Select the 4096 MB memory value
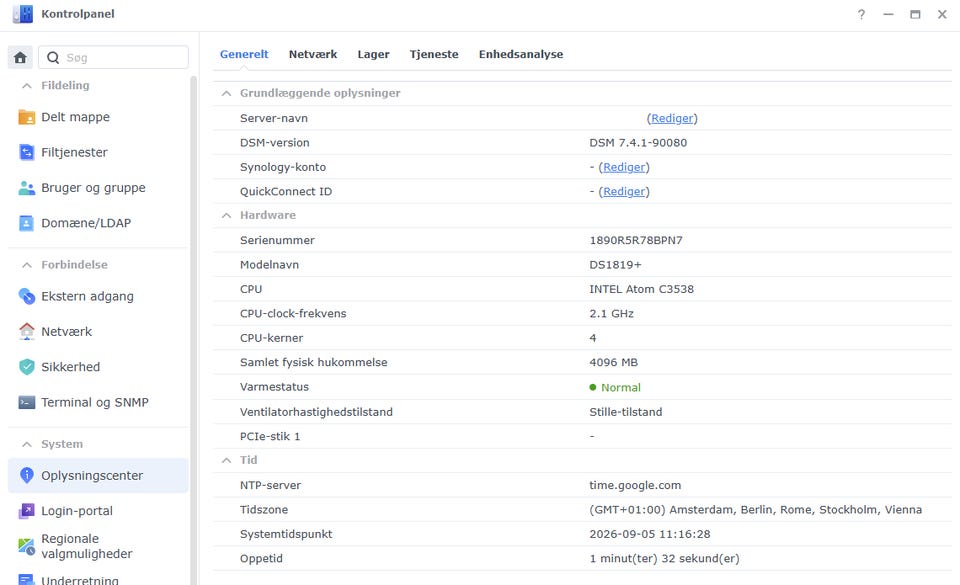The height and width of the screenshot is (585, 960). pos(613,362)
